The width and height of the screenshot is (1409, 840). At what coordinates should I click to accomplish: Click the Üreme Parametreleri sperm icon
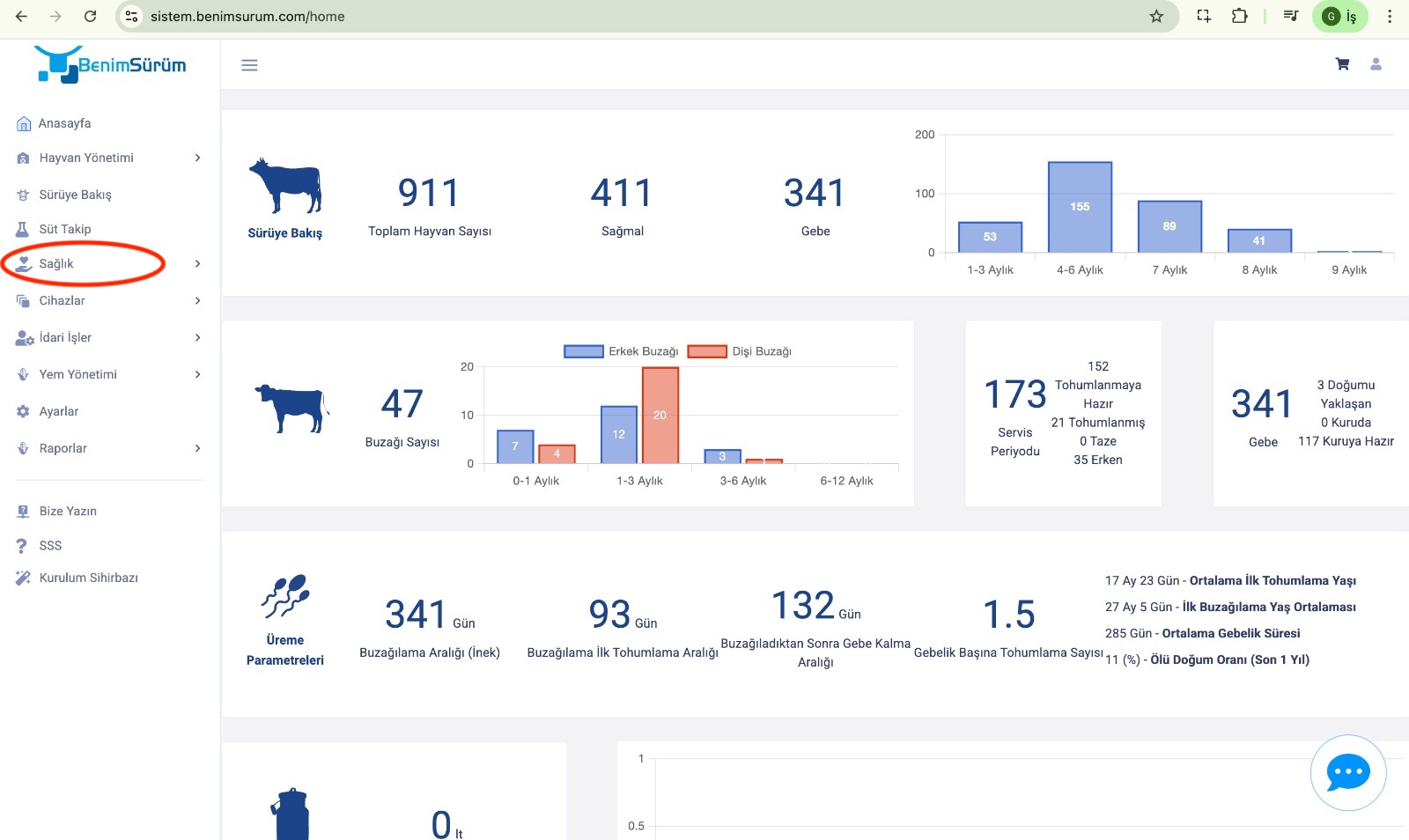[285, 596]
